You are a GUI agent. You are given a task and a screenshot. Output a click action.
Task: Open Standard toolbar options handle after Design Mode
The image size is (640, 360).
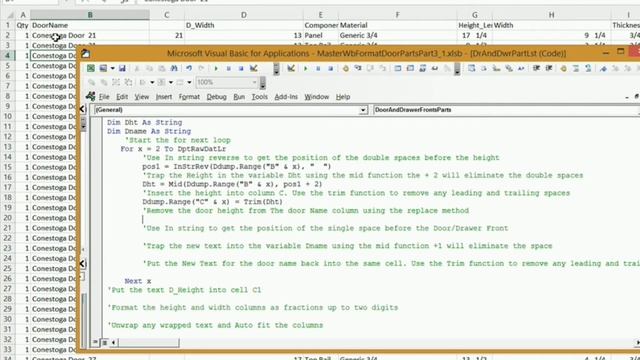pyautogui.click(x=276, y=69)
